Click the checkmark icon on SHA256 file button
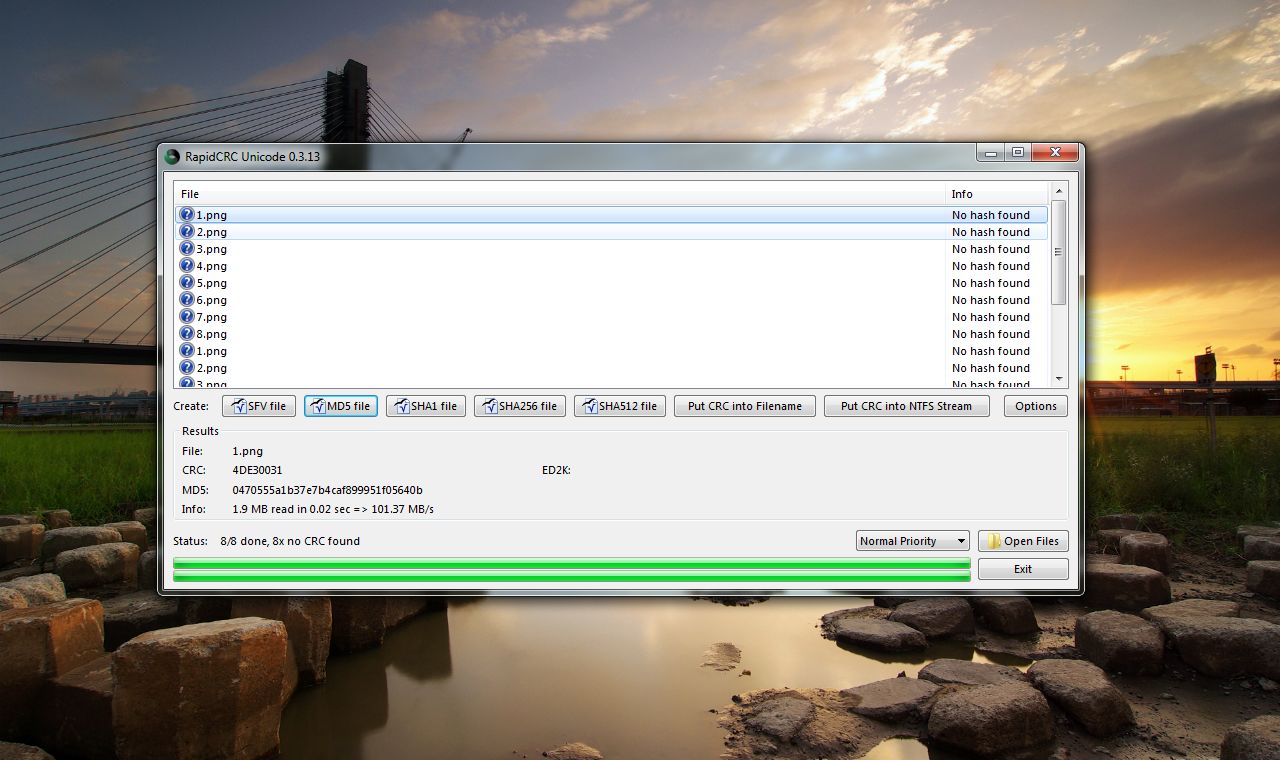Screen dimensions: 1280x760 coord(490,406)
